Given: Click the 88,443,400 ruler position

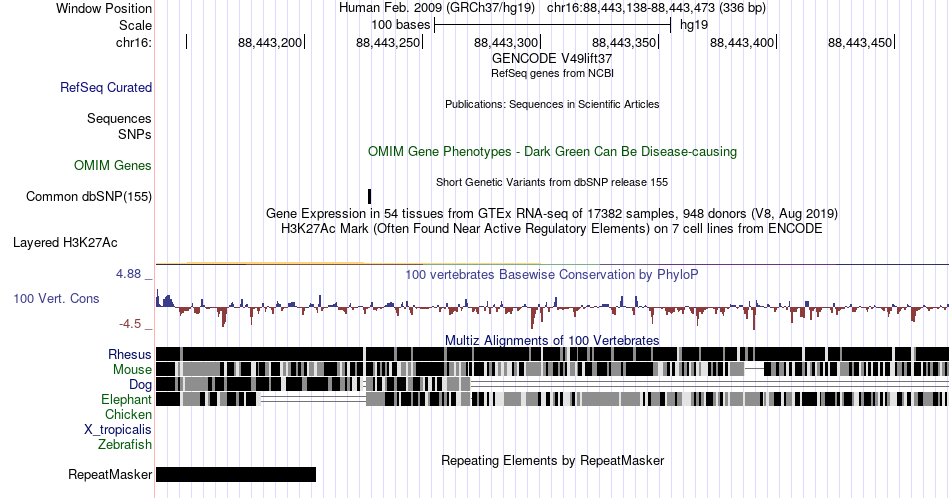Looking at the screenshot, I should tap(742, 42).
